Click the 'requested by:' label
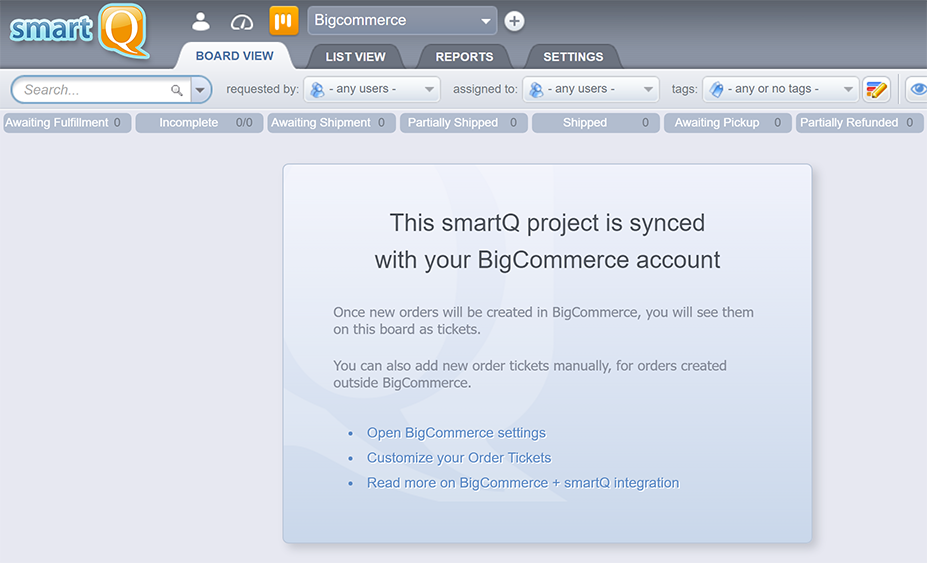 tap(262, 89)
